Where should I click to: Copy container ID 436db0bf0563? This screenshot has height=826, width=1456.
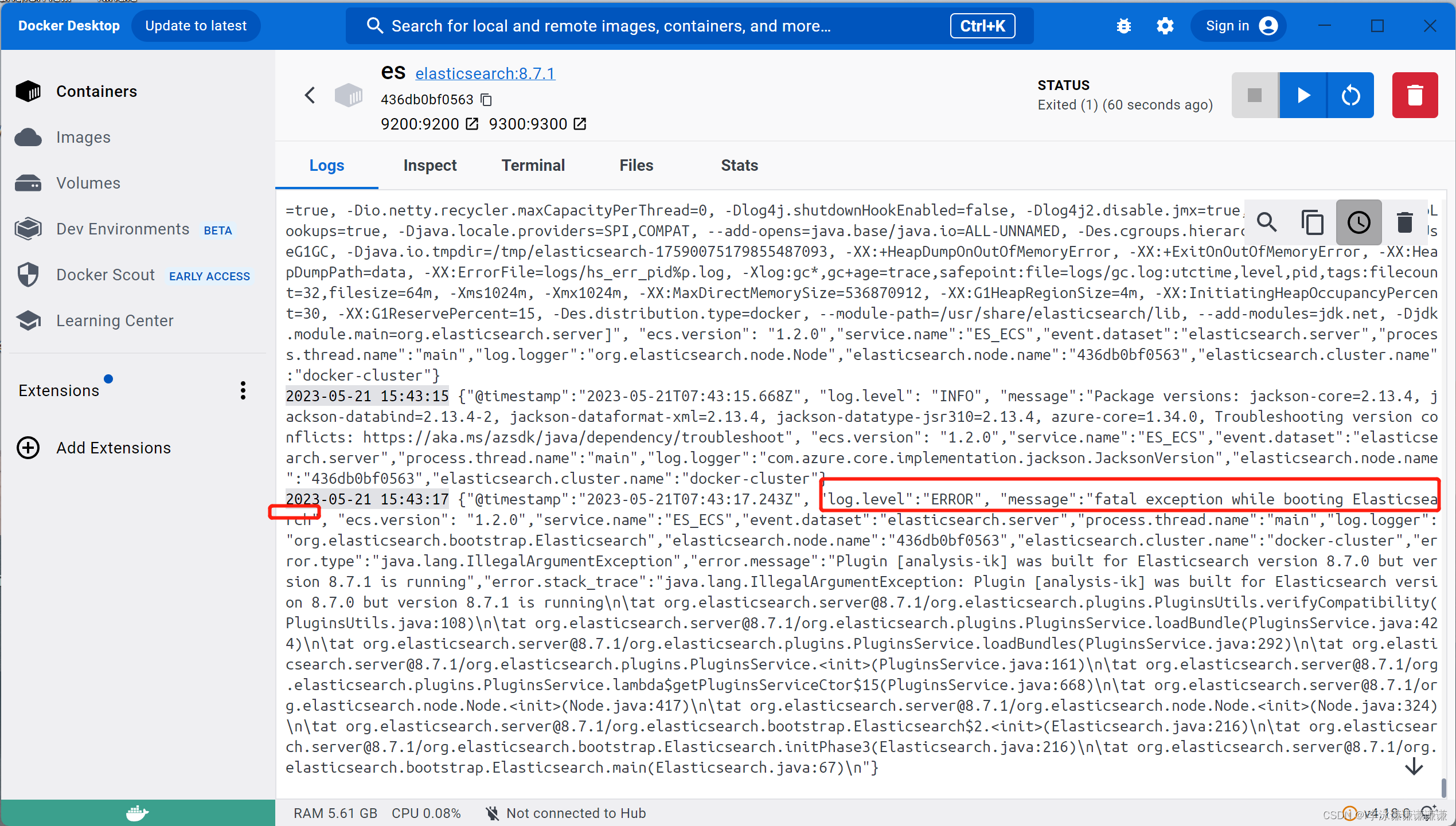coord(486,99)
